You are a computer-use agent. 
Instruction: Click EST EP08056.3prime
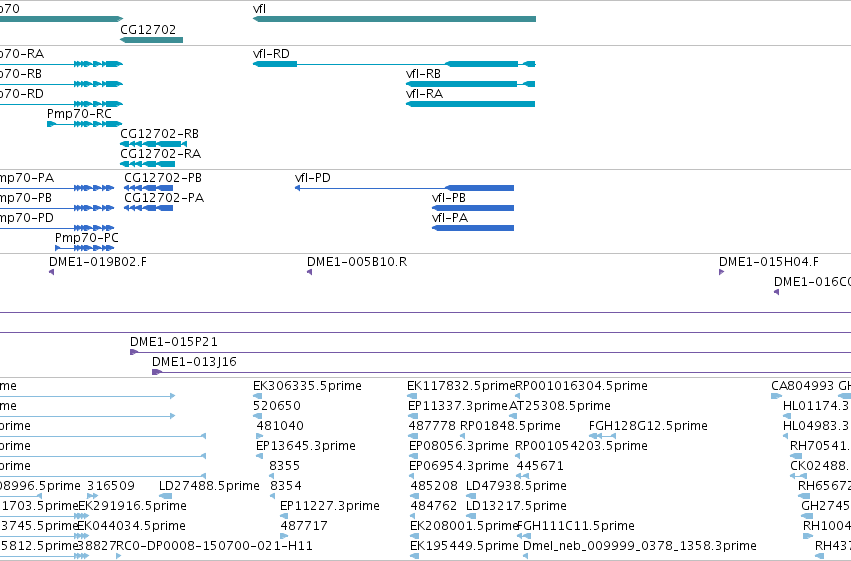(x=459, y=446)
